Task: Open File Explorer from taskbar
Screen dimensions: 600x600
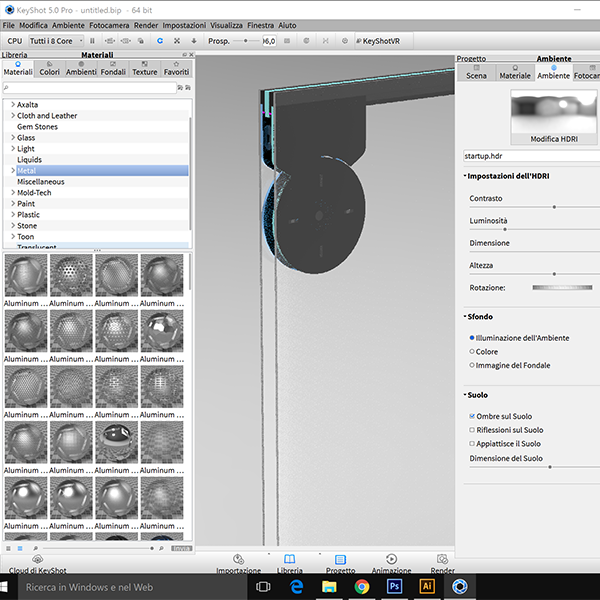Action: [329, 587]
